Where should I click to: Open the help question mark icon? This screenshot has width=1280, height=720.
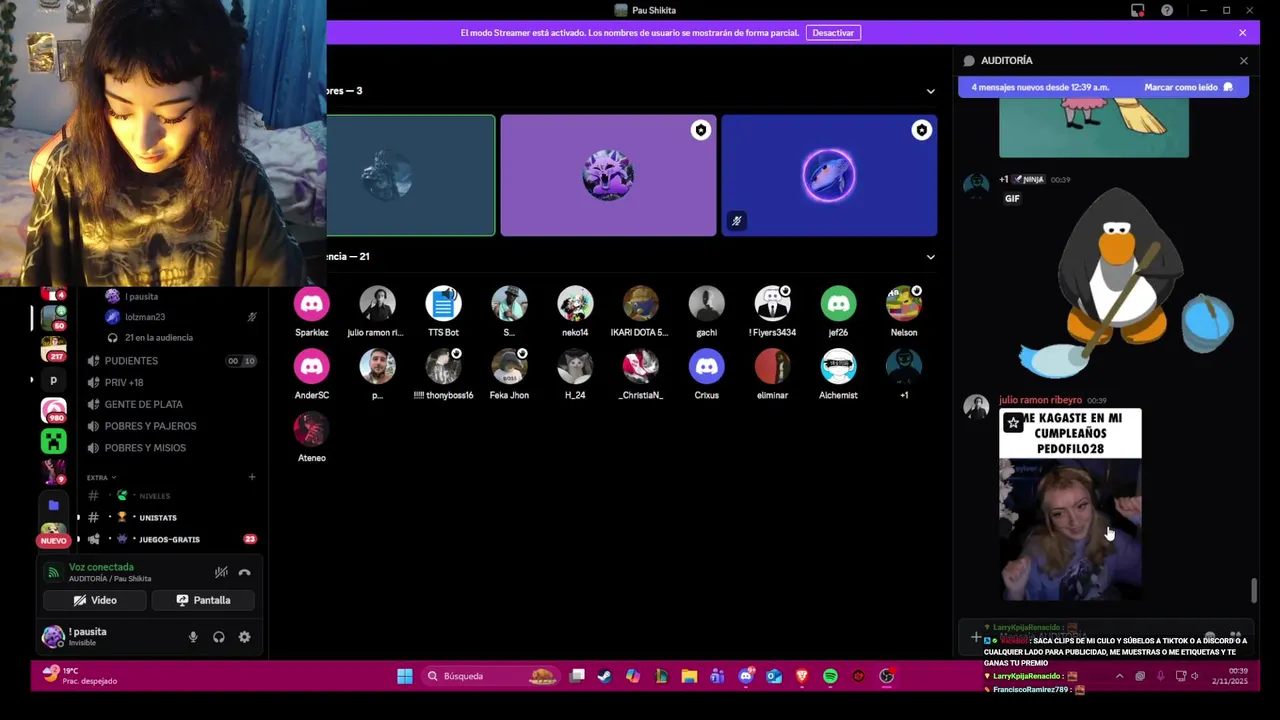pyautogui.click(x=1167, y=10)
